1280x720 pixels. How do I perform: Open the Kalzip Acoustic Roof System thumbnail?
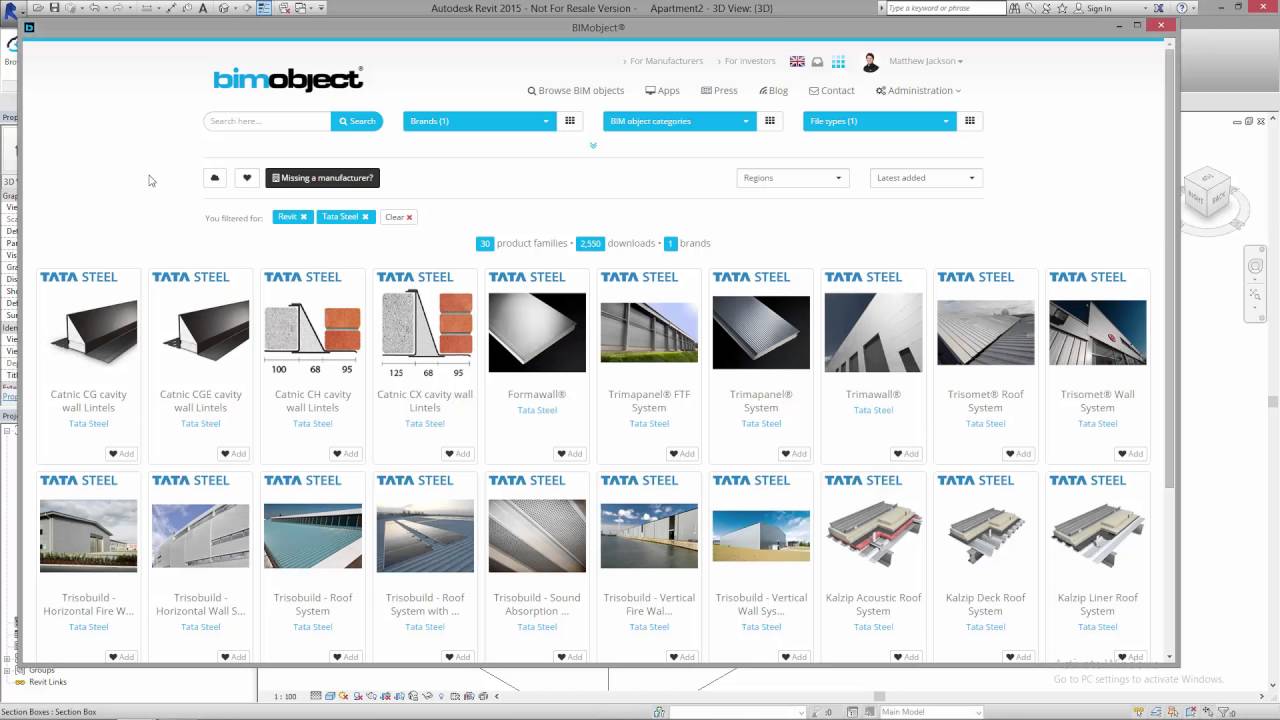[x=873, y=536]
